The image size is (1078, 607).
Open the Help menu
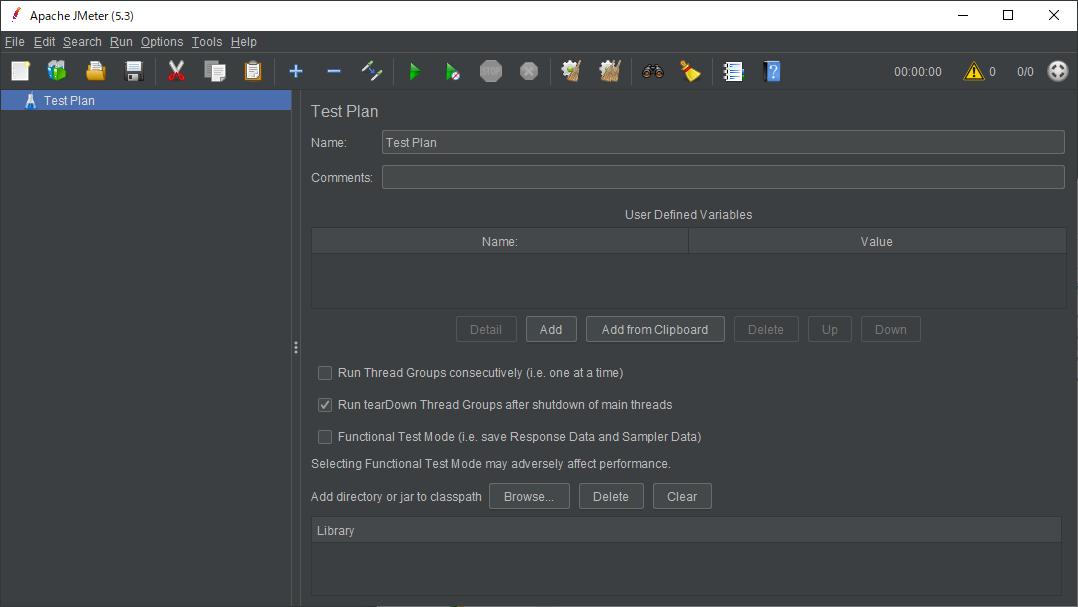point(243,42)
